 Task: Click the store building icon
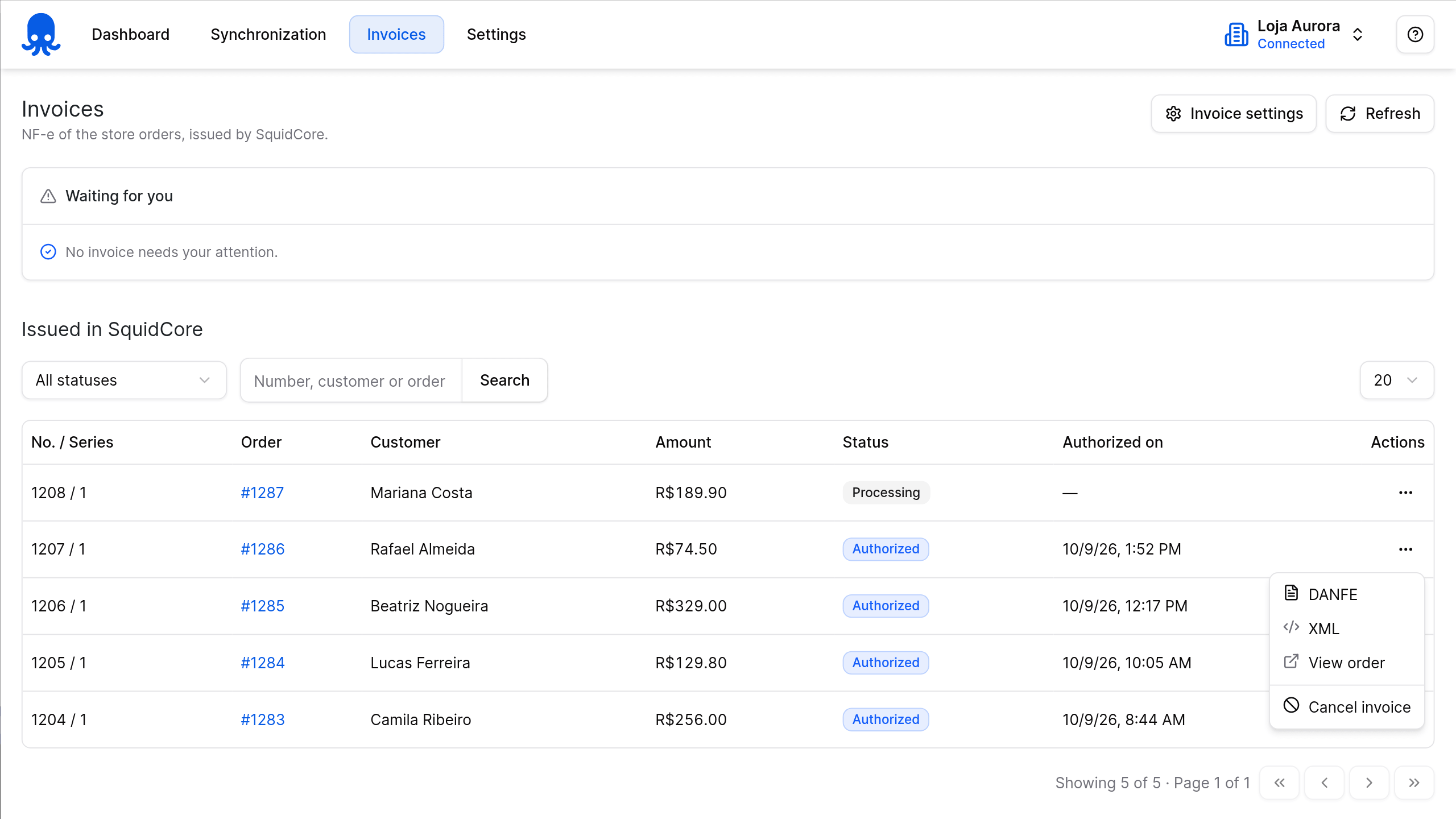pos(1236,35)
